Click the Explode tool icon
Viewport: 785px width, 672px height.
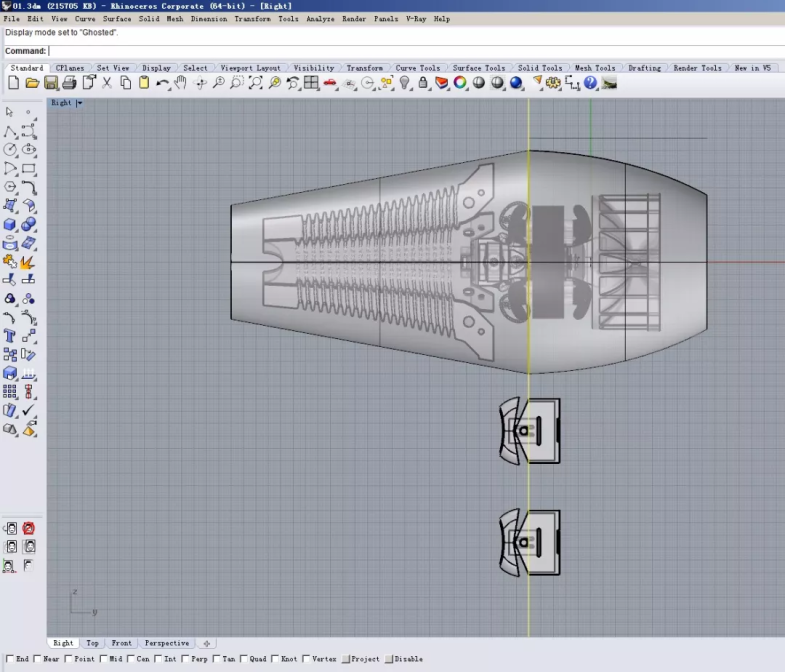point(28,262)
